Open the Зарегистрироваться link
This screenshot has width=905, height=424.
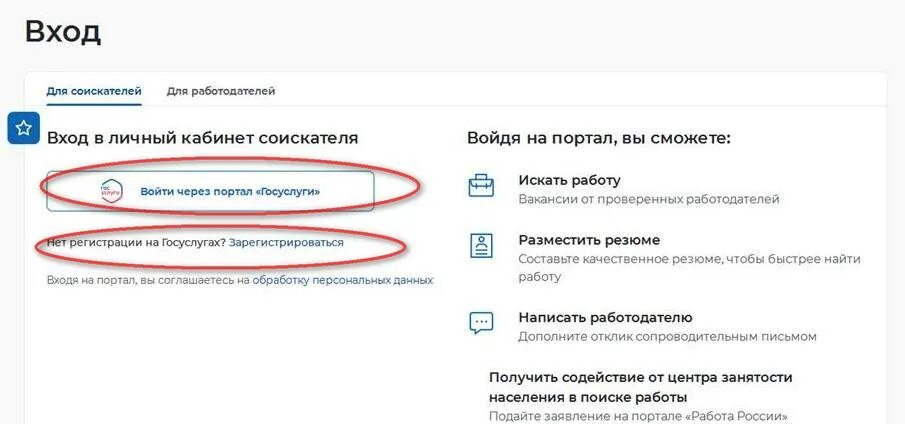(x=286, y=243)
